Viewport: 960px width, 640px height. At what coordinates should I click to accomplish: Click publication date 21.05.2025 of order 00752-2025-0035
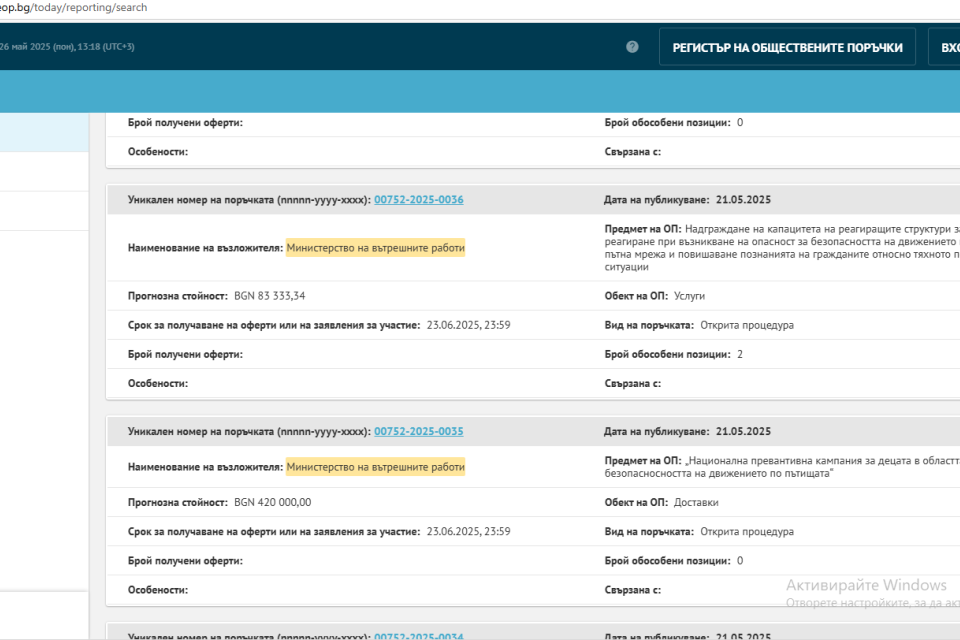pos(743,431)
